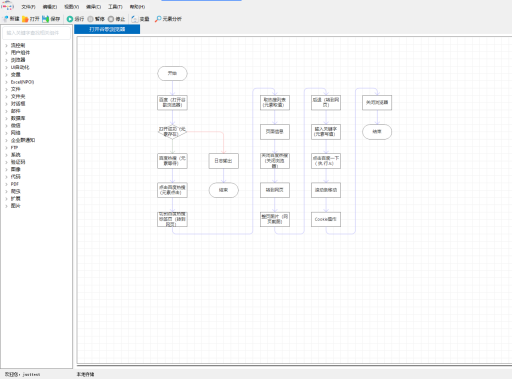Expand the 流控制 category chevron
The height and width of the screenshot is (379, 512).
pyautogui.click(x=6, y=45)
